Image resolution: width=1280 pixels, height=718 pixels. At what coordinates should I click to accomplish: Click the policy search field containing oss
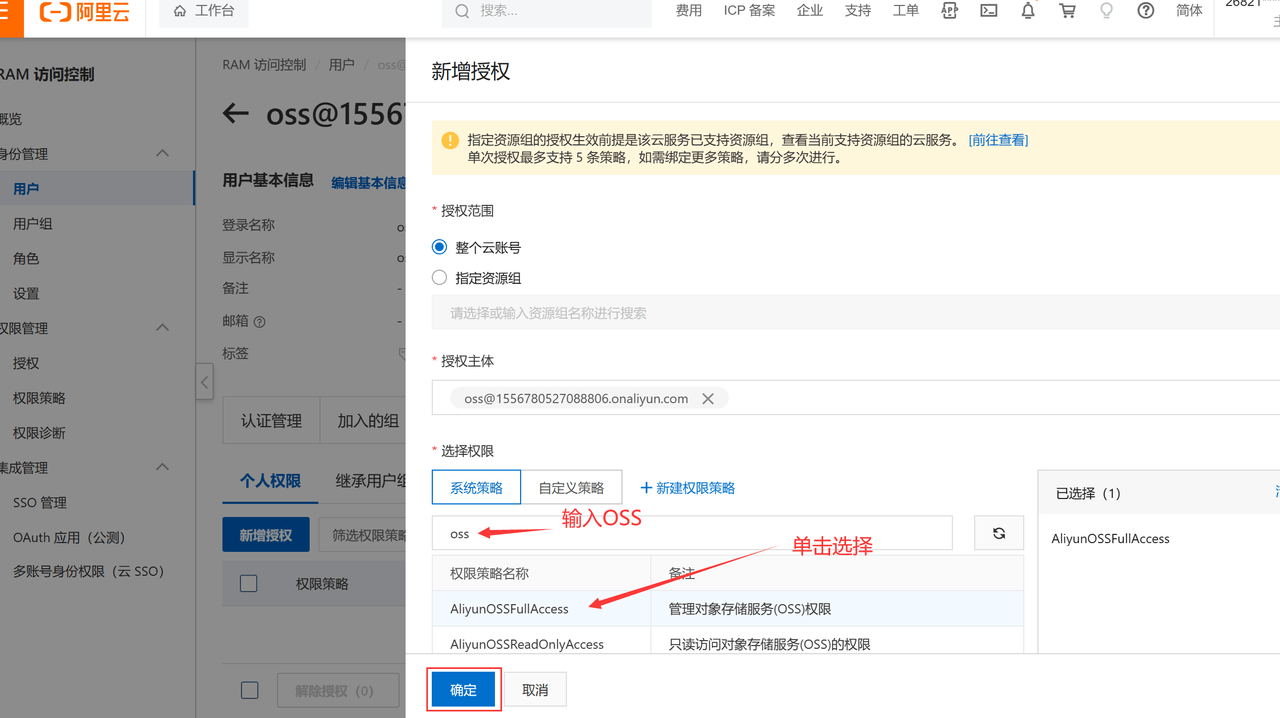tap(692, 533)
